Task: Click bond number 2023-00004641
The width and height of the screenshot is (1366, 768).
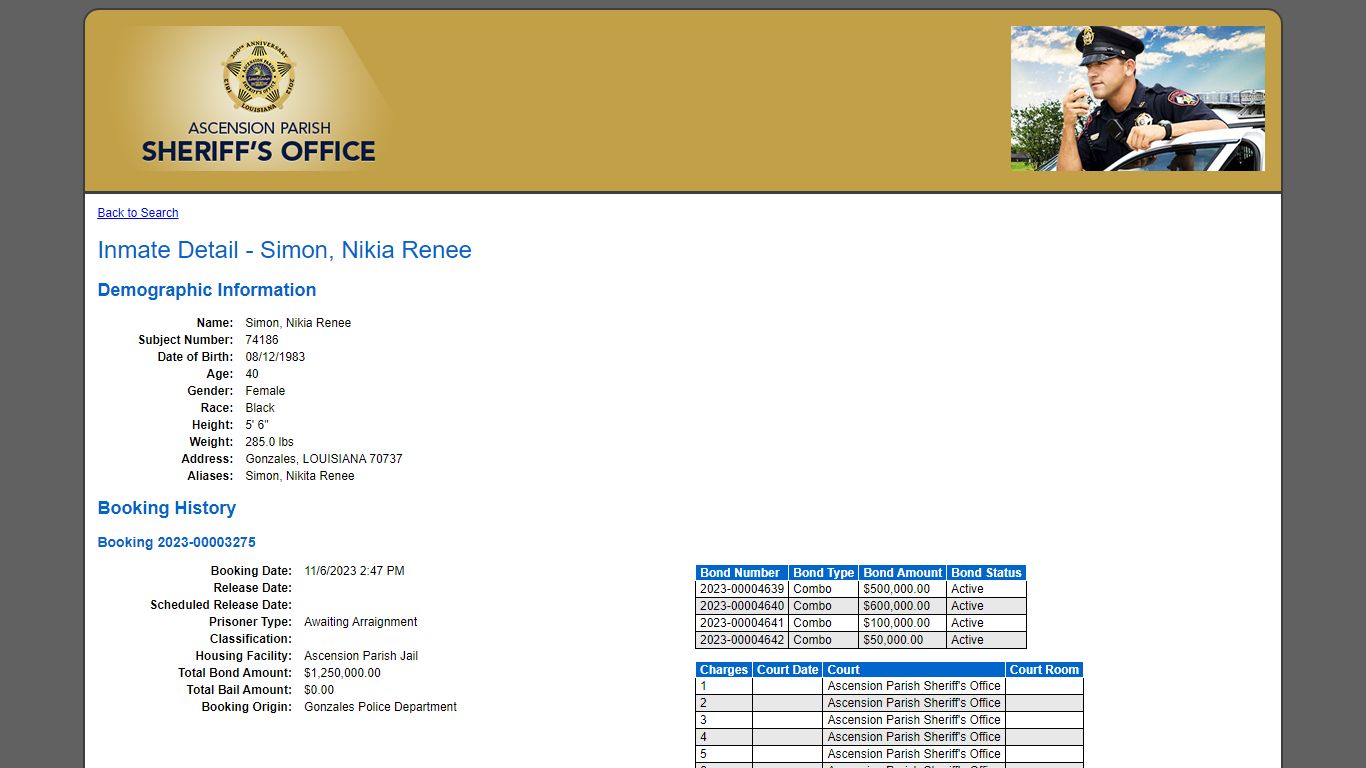Action: pyautogui.click(x=742, y=623)
